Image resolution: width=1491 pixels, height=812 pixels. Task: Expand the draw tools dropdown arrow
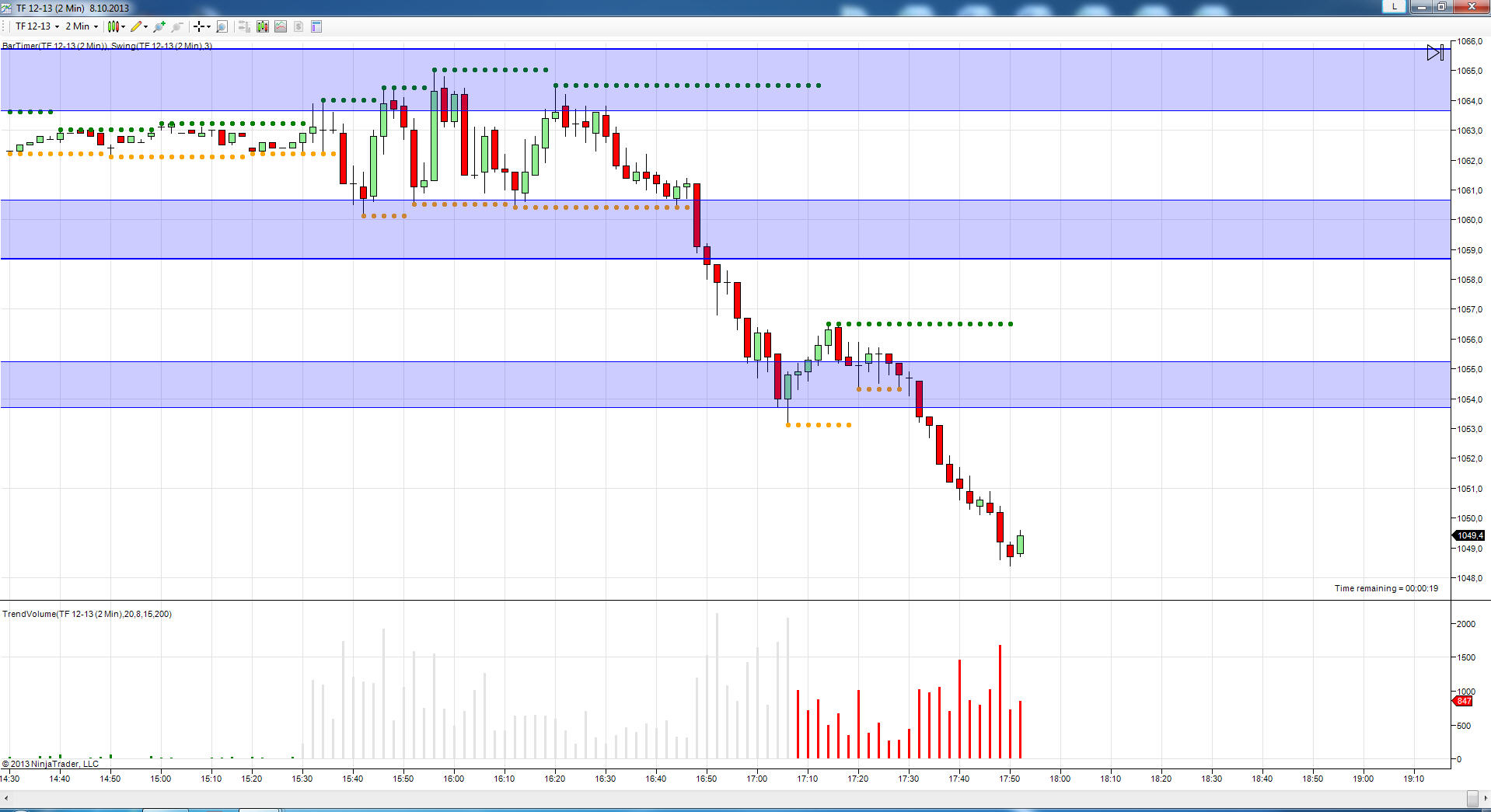click(146, 26)
